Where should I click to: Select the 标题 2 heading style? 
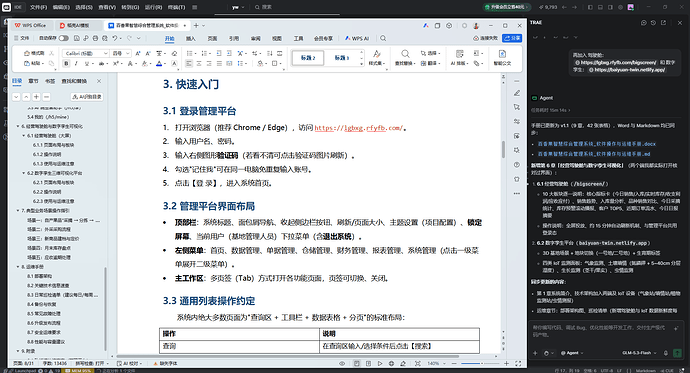coord(308,58)
